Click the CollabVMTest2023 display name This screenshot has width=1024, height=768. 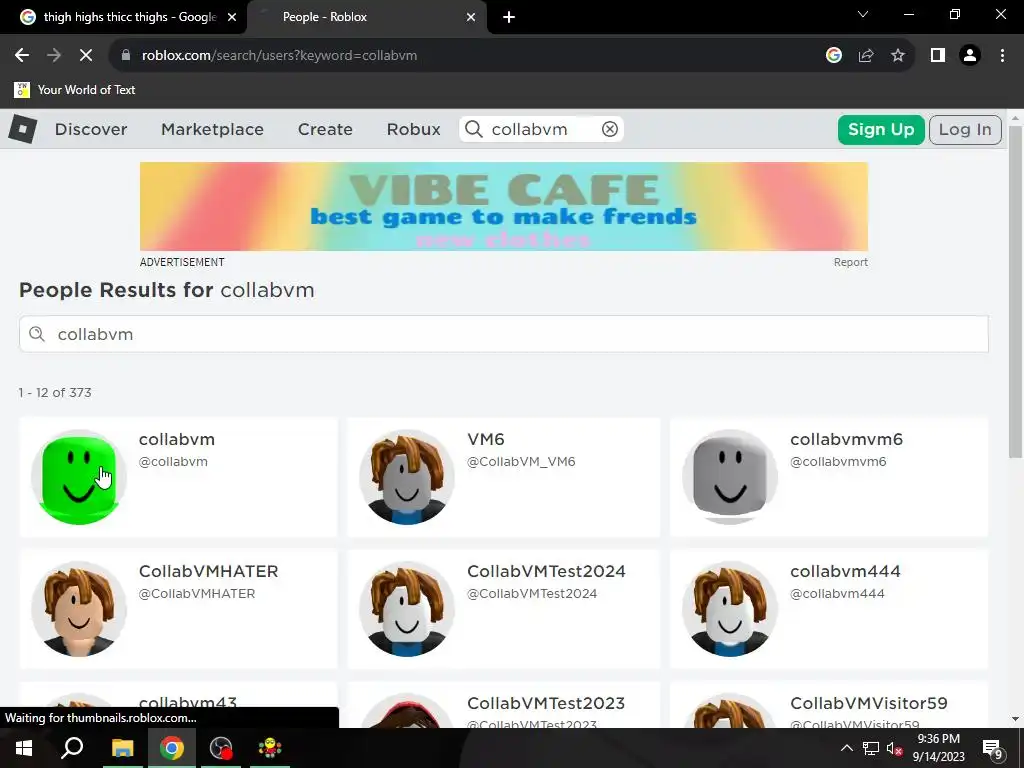[x=546, y=703]
